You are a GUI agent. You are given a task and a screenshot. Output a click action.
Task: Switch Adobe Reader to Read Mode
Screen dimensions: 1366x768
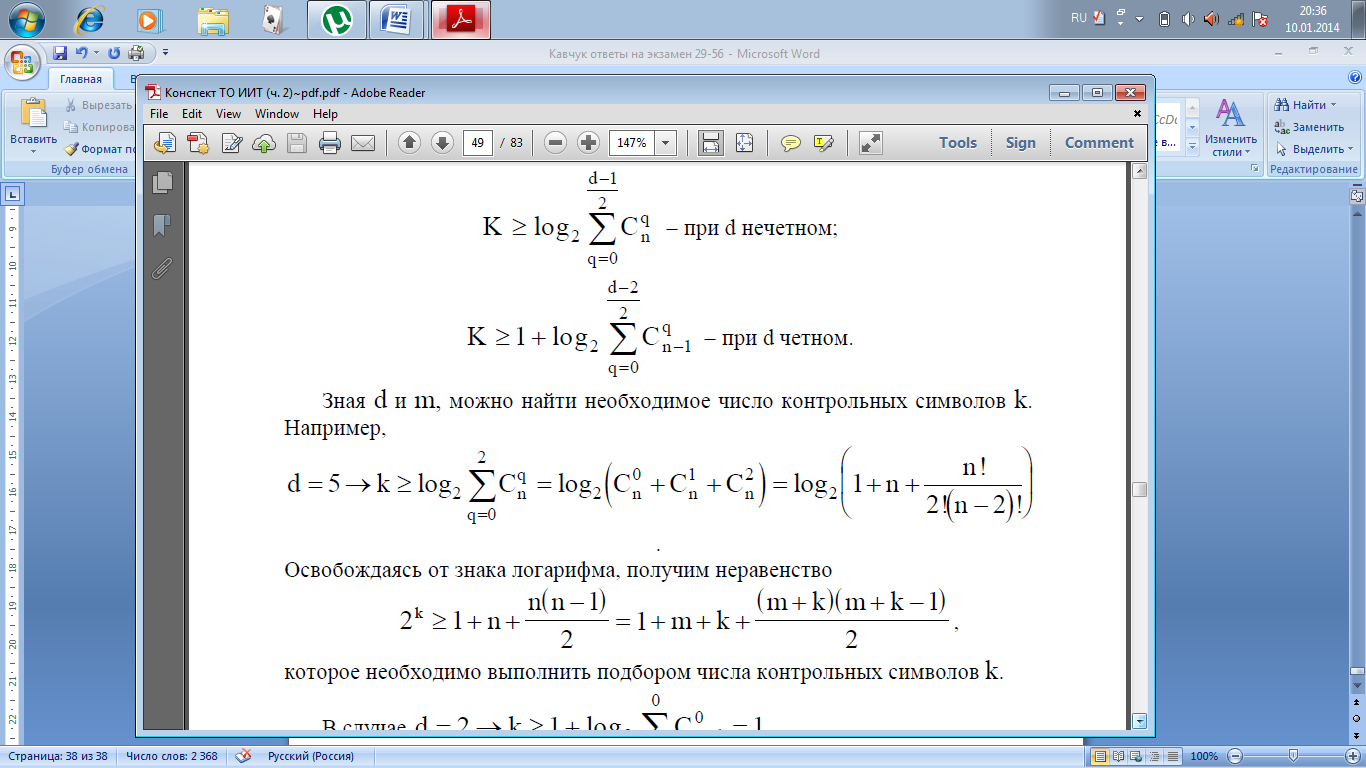click(x=871, y=143)
